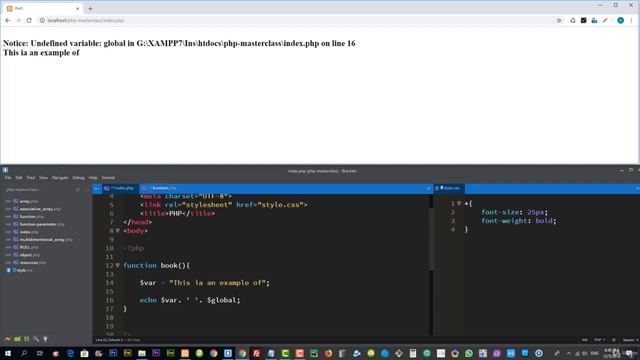
Task: Click the black square extension icon in Chrome
Action: (584, 20)
